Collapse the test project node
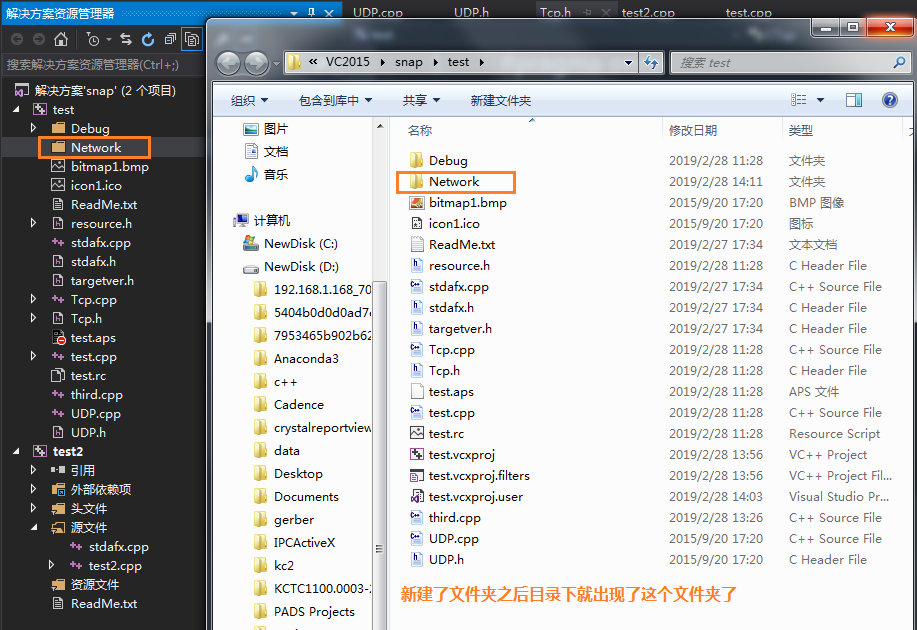Image resolution: width=917 pixels, height=630 pixels. pos(17,109)
